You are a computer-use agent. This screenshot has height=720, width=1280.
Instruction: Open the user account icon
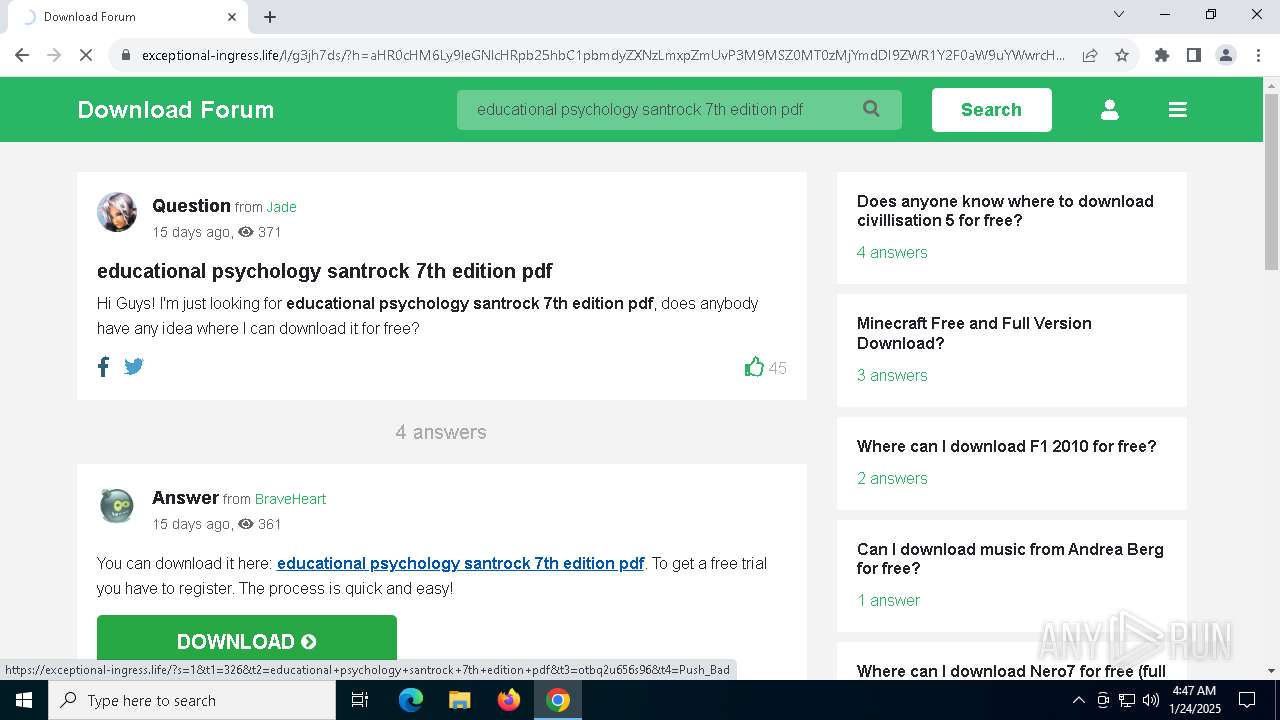pyautogui.click(x=1109, y=110)
